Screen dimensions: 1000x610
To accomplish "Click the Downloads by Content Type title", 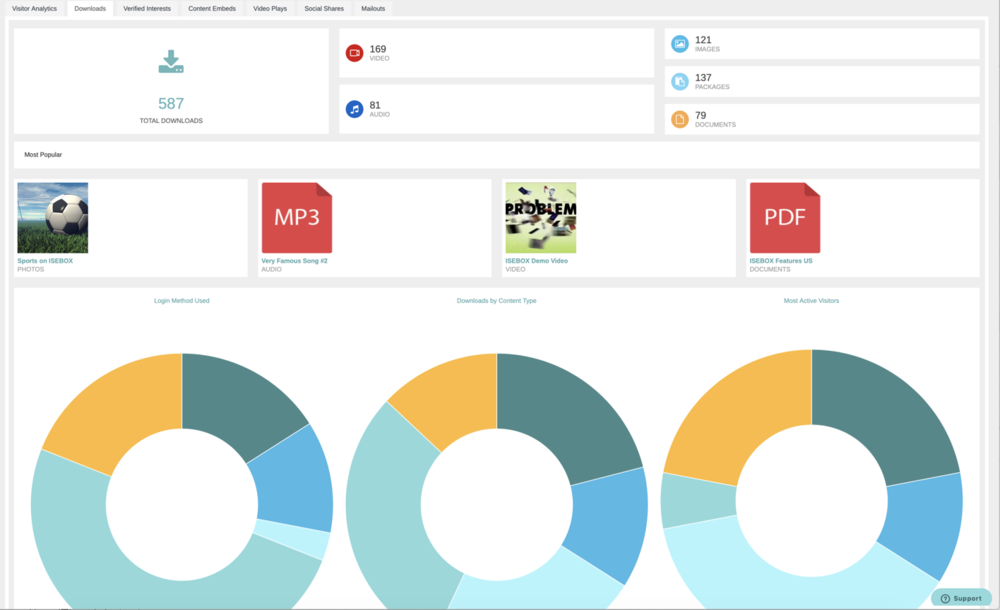I will pyautogui.click(x=497, y=301).
